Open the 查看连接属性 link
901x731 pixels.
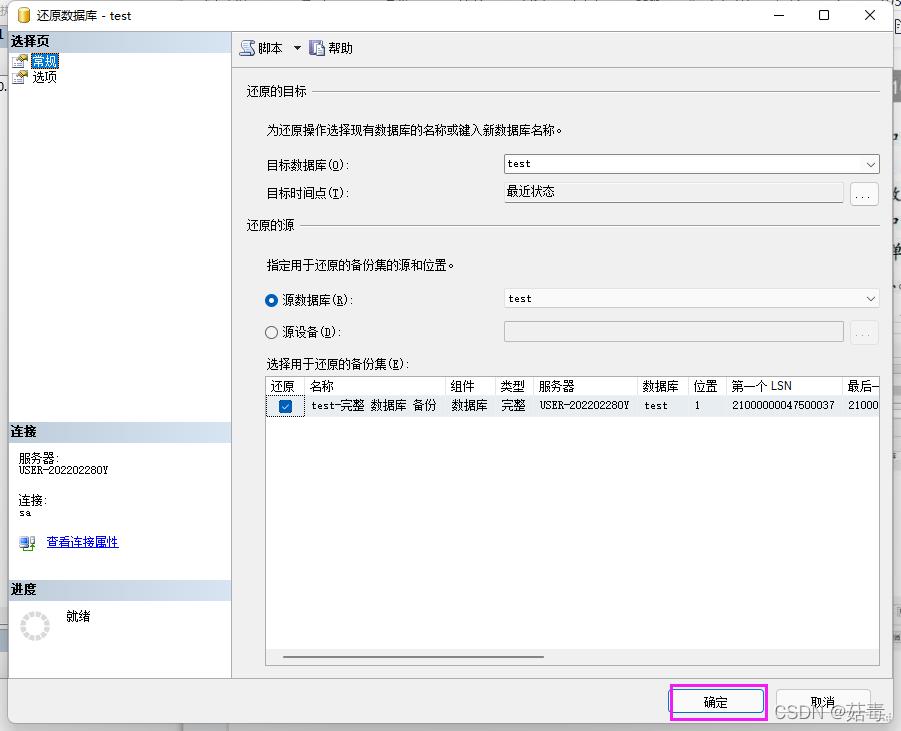click(82, 542)
